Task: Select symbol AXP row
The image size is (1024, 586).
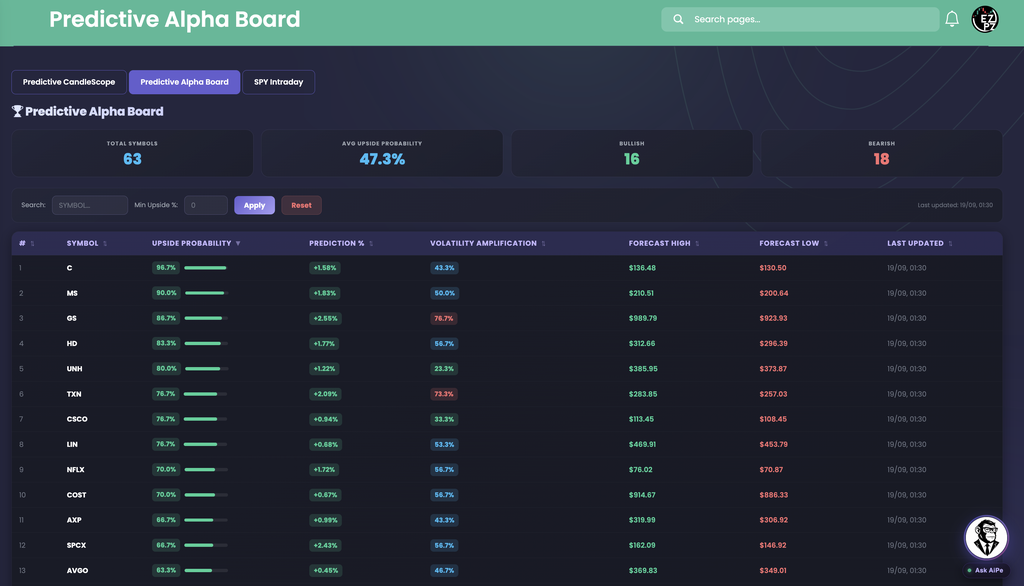Action: 507,520
